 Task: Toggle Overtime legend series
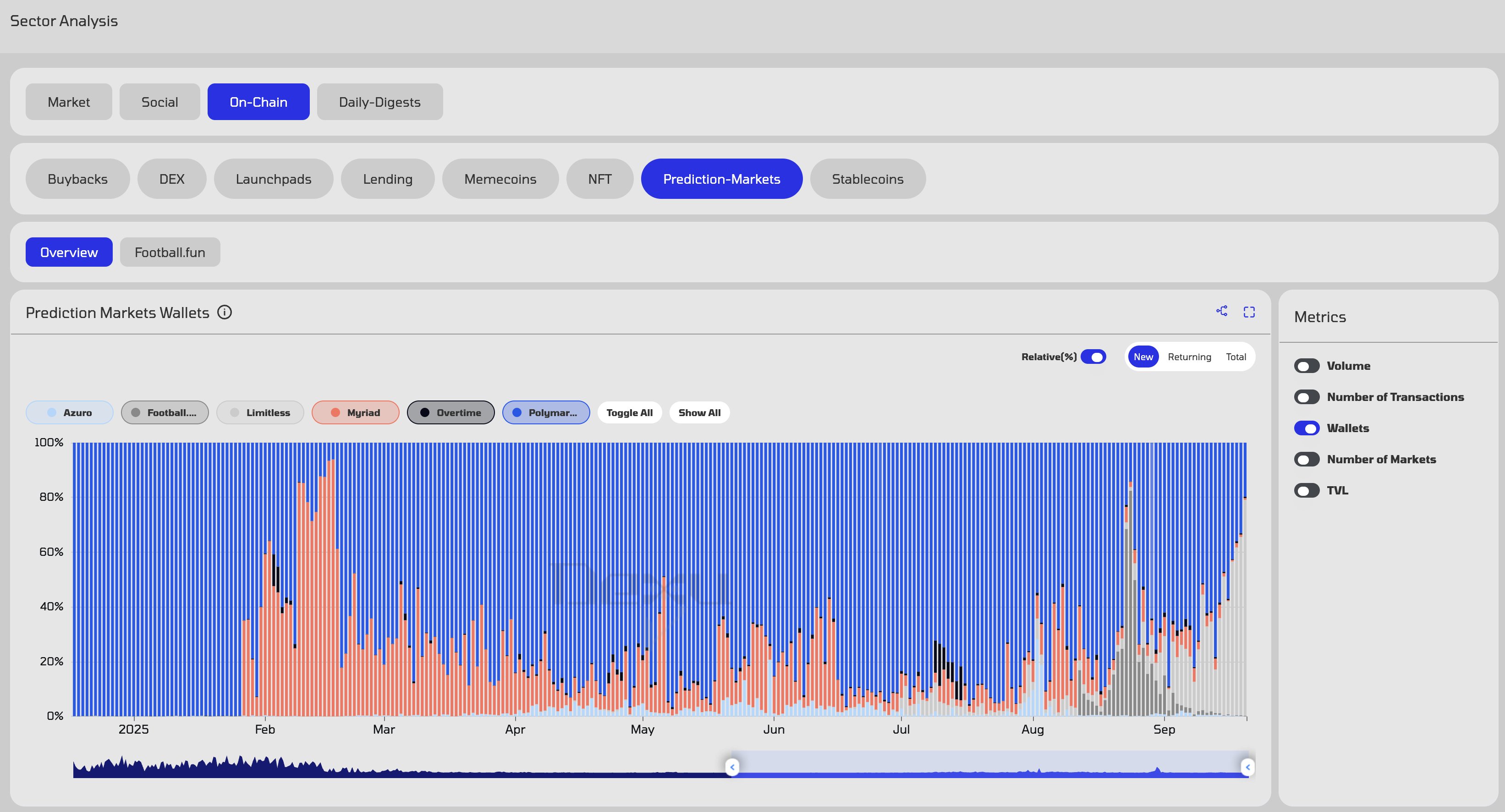[x=450, y=412]
